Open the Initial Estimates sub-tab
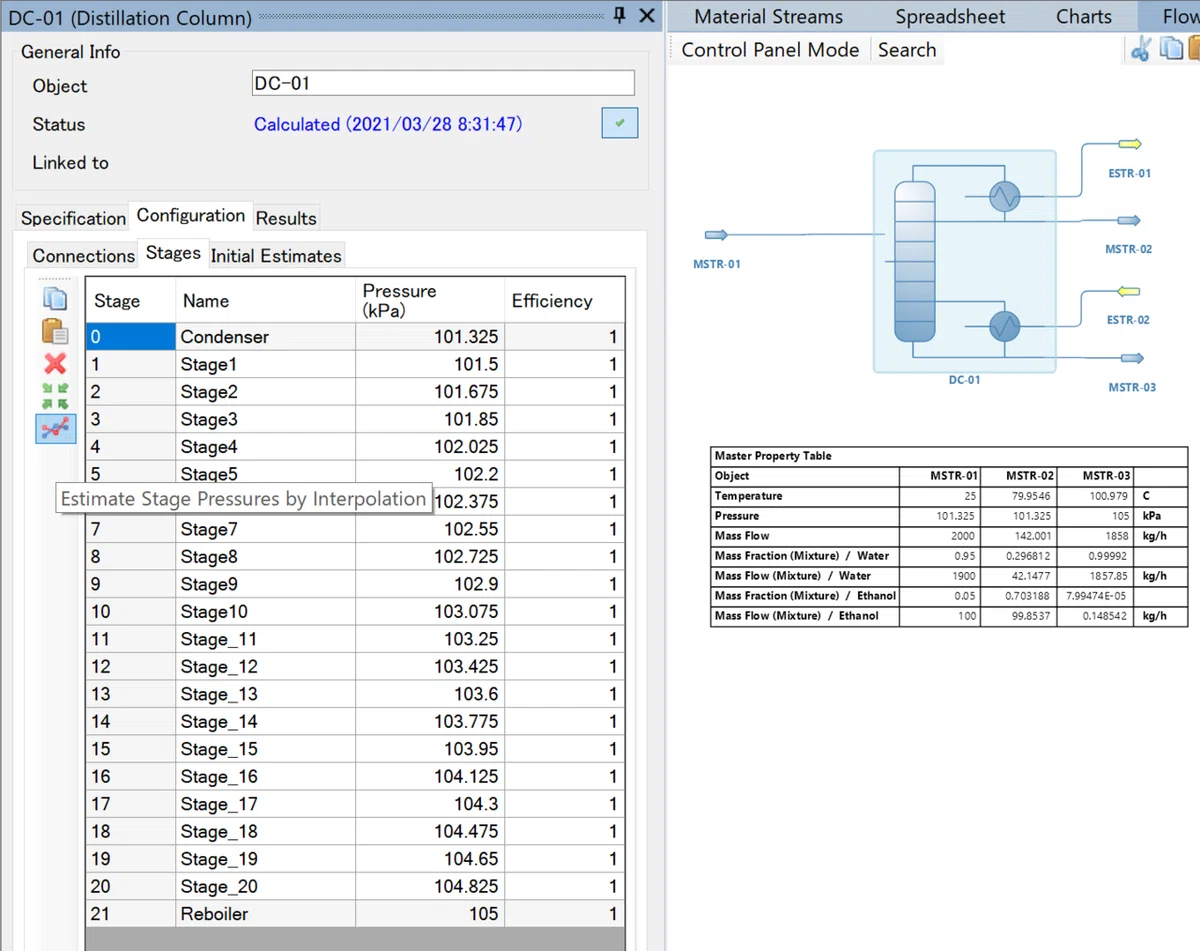This screenshot has width=1200, height=951. click(x=276, y=255)
